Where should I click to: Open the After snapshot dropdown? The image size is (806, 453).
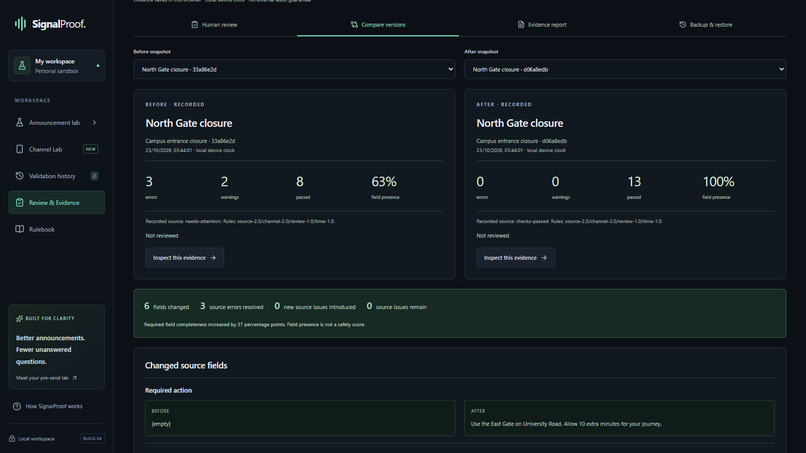point(625,69)
